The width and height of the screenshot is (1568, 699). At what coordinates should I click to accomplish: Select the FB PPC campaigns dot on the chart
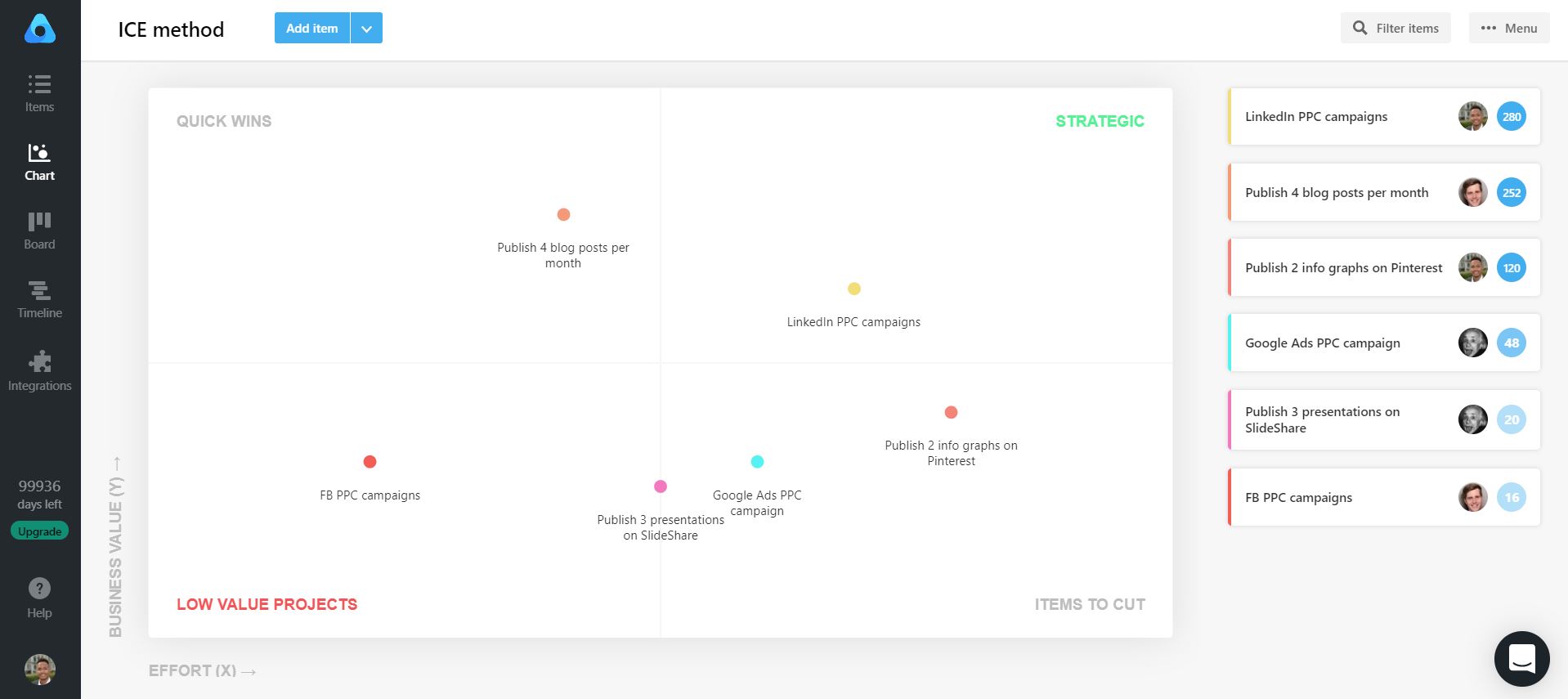[370, 461]
